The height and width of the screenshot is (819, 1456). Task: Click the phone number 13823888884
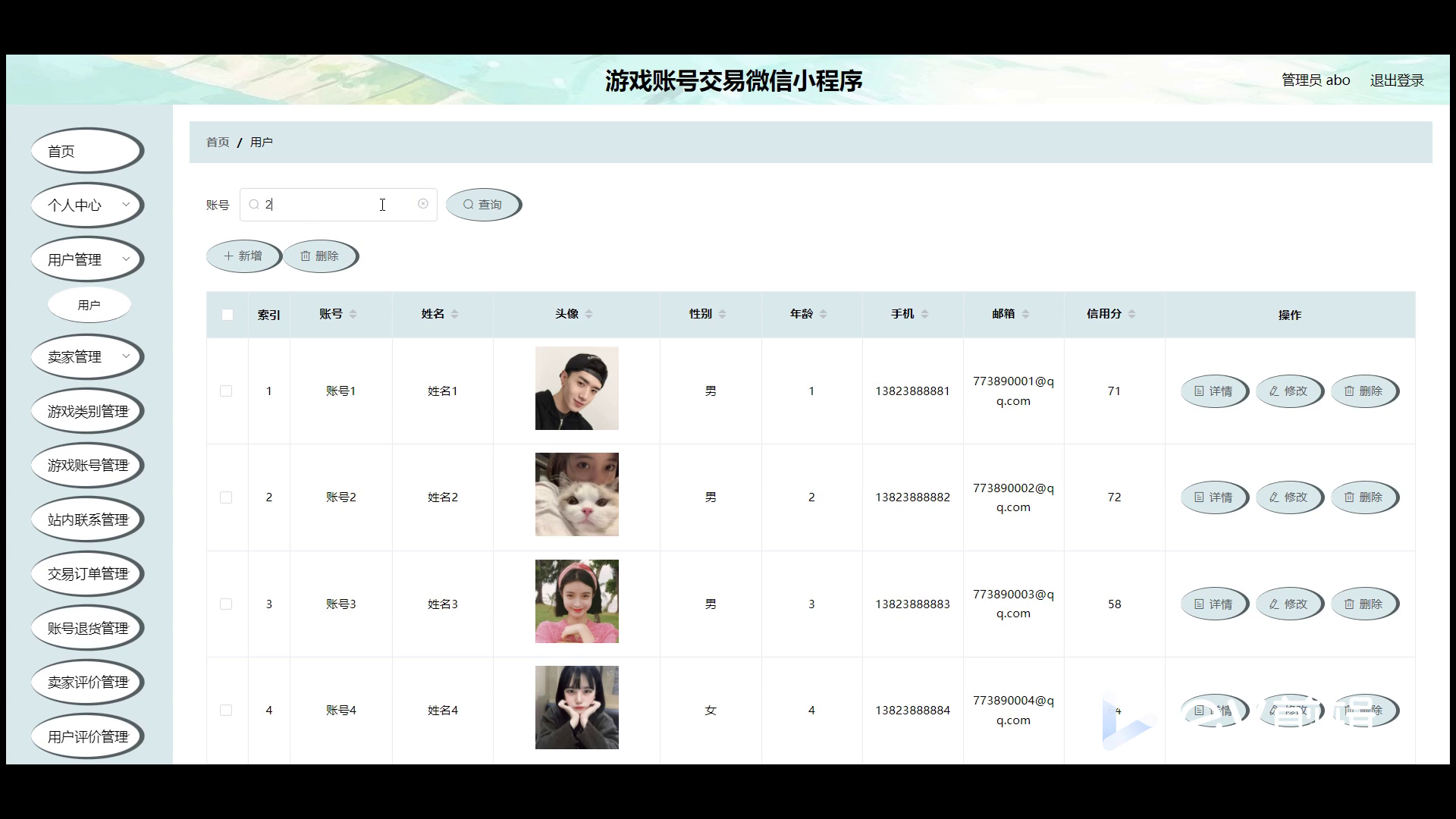click(x=912, y=711)
